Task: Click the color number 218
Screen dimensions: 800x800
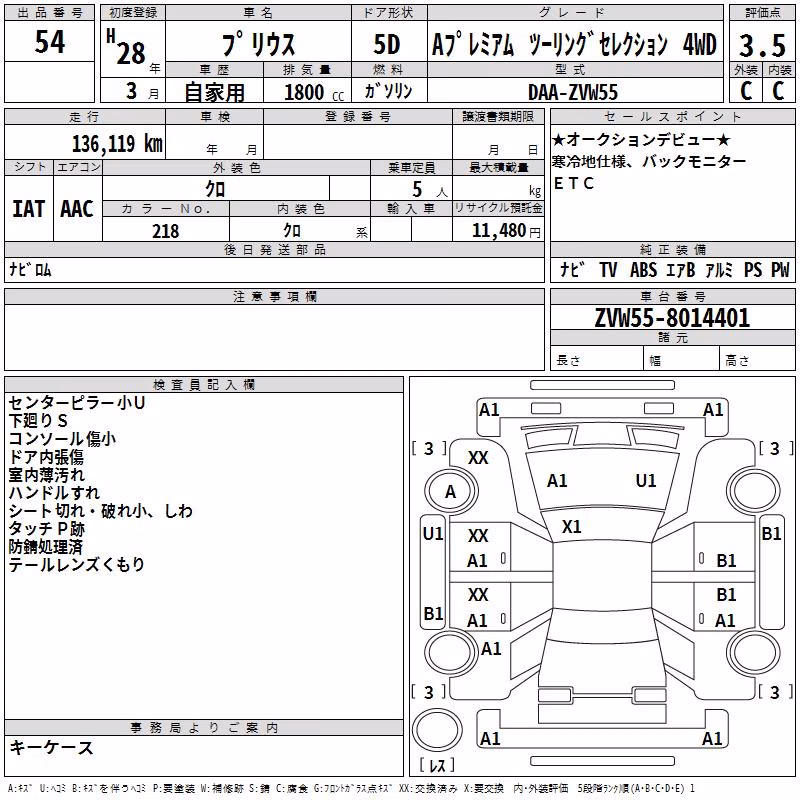Action: [165, 231]
